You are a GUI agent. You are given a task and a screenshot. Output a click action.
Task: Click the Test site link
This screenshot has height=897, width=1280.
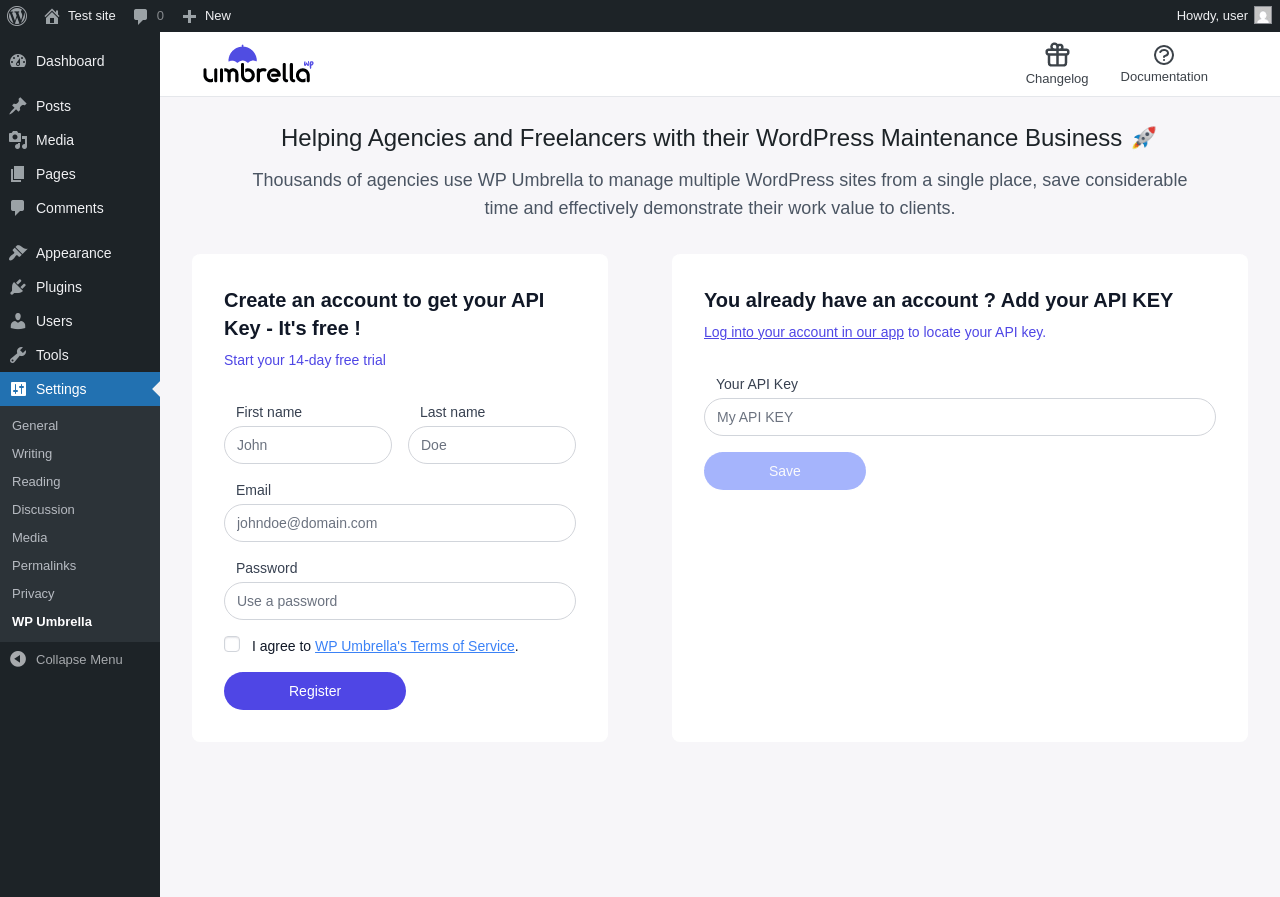pos(80,16)
